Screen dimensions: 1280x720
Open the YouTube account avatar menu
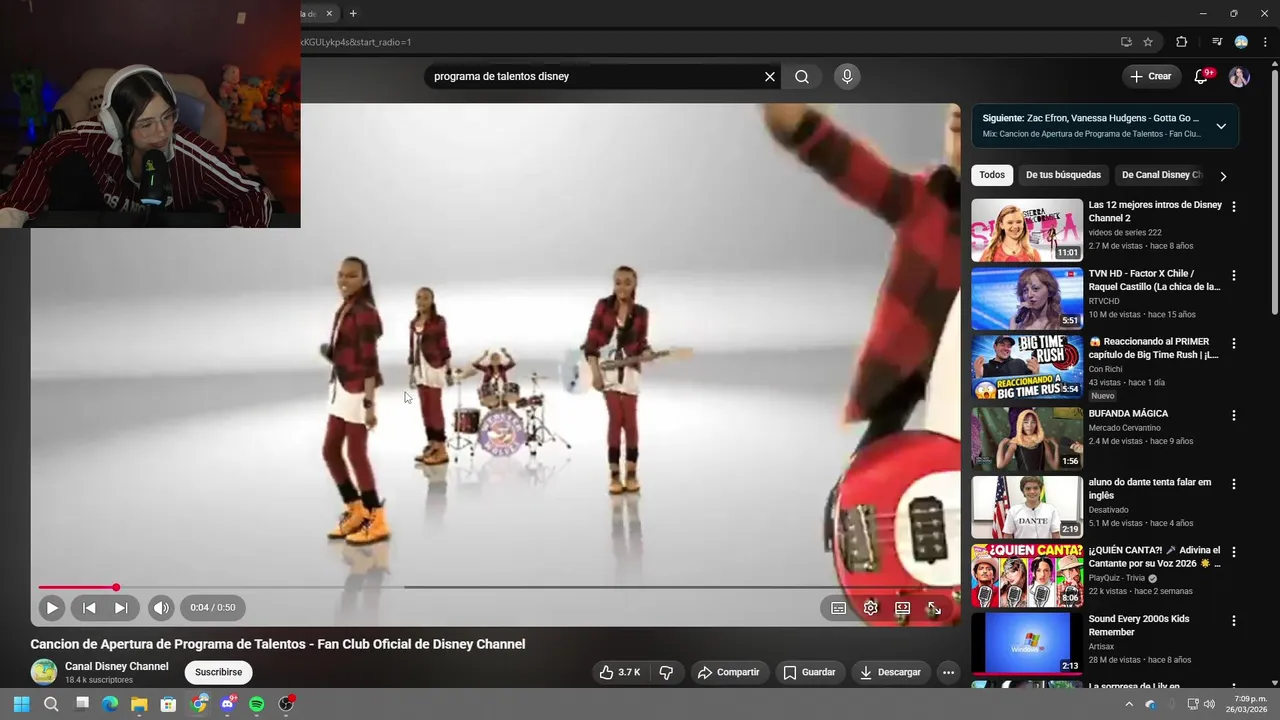pyautogui.click(x=1239, y=77)
